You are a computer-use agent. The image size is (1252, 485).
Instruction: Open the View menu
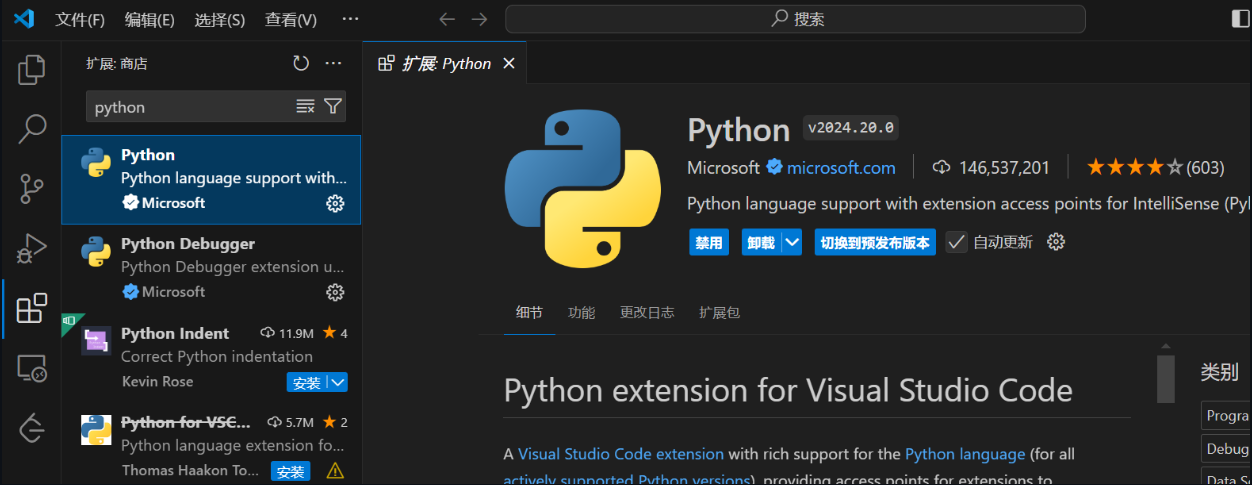[291, 19]
